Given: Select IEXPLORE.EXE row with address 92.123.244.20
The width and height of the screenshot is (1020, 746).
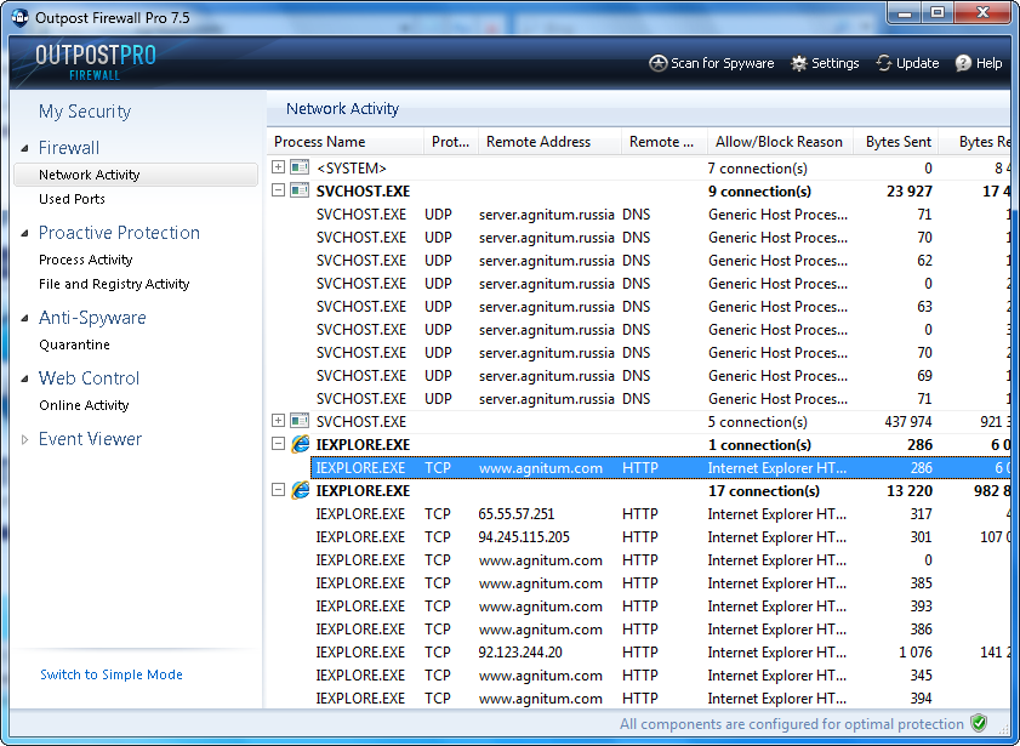Looking at the screenshot, I should coord(660,652).
